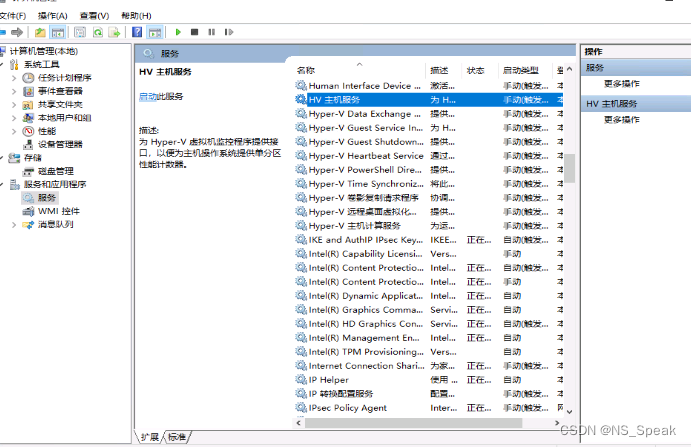The height and width of the screenshot is (447, 691).
Task: Click the services list vertical scrollbar thumb
Action: 569,168
